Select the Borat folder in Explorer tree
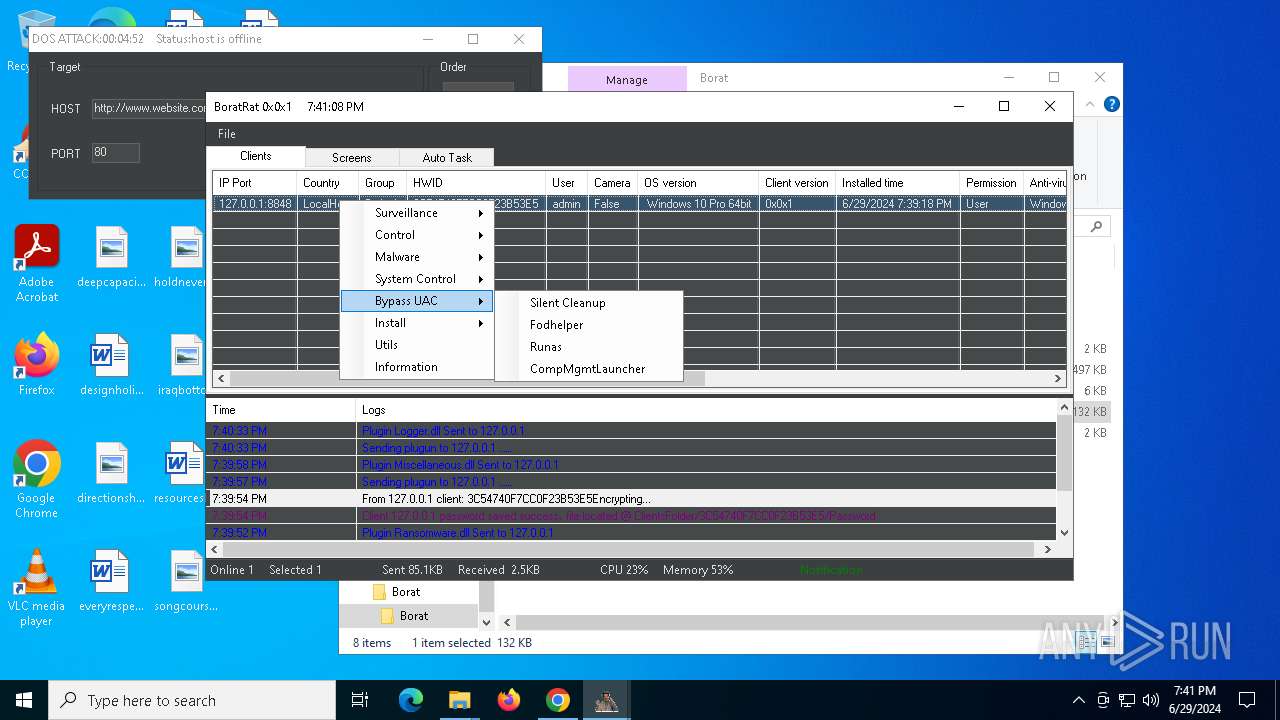1280x720 pixels. [414, 616]
